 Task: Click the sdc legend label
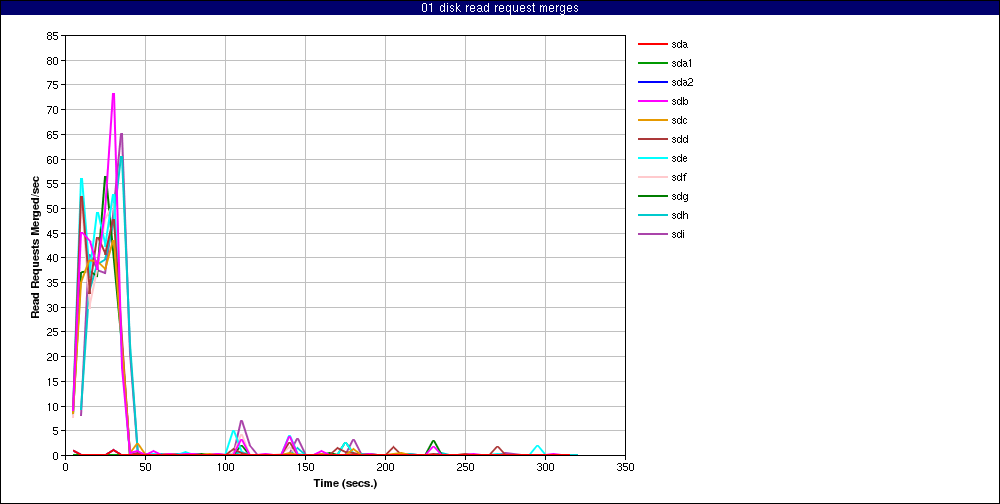(x=680, y=120)
